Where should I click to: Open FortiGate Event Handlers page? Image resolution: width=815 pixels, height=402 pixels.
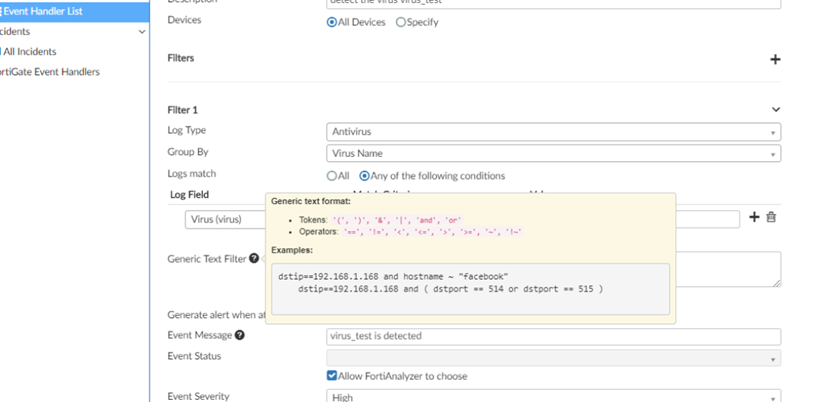(50, 72)
